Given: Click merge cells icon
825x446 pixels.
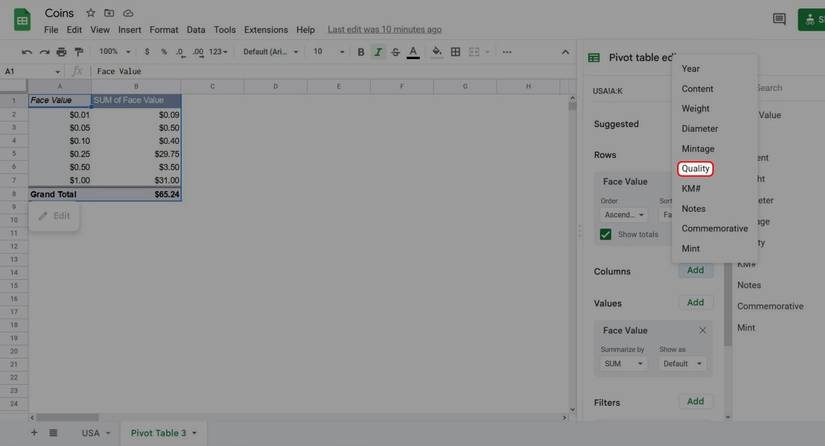Looking at the screenshot, I should [474, 52].
